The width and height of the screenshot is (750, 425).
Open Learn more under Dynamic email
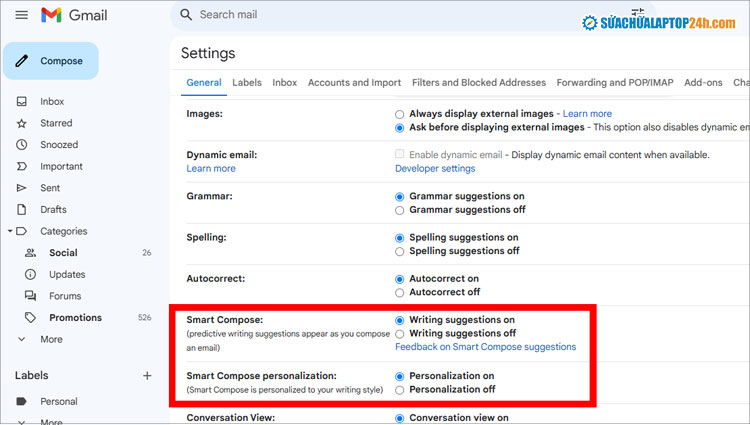pyautogui.click(x=211, y=168)
